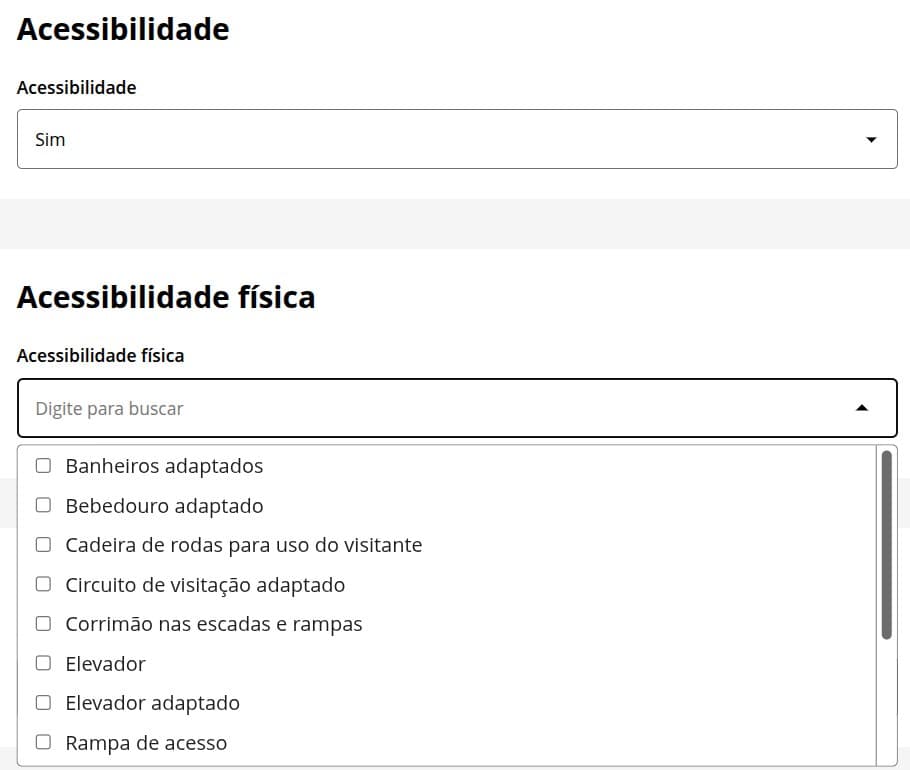Select the Corrimão nas escadas e rampas label

(213, 624)
